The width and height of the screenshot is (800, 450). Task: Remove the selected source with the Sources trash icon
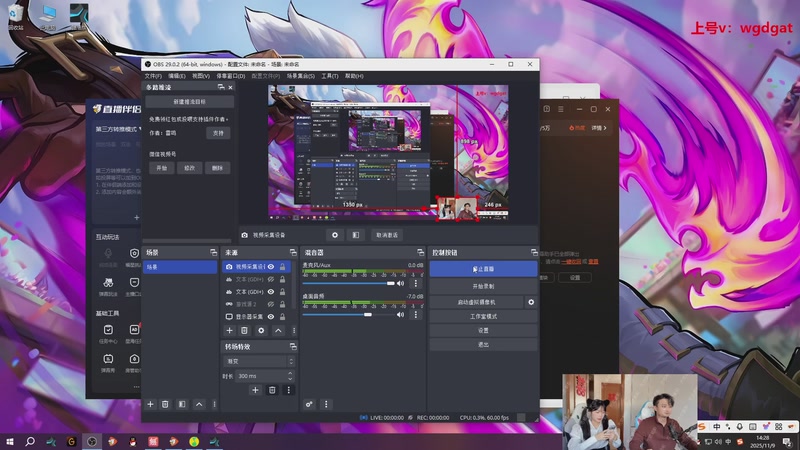click(244, 331)
